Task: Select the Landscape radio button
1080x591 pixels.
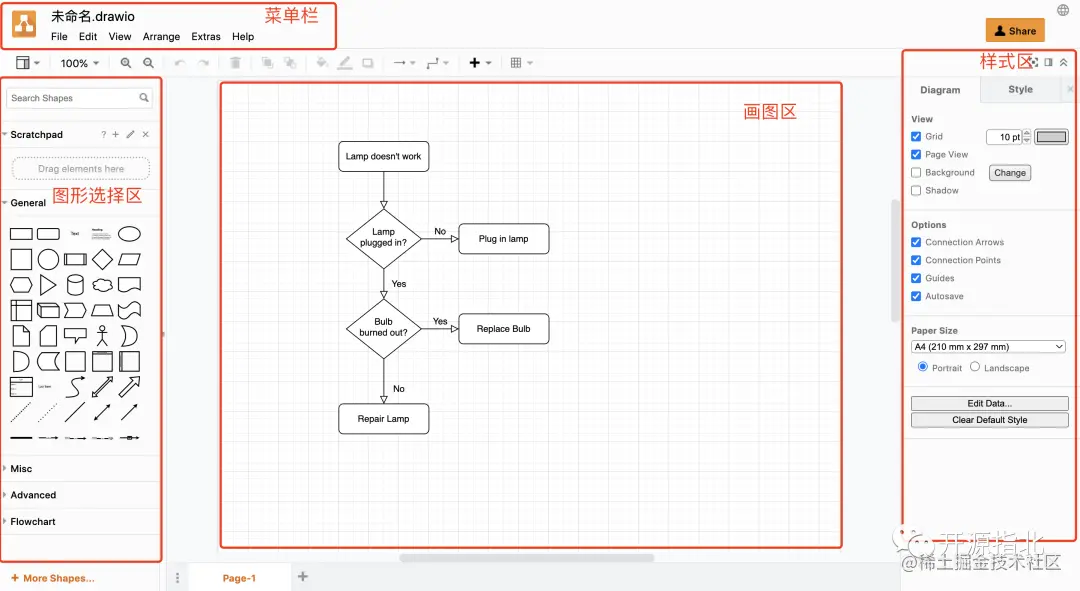Action: pyautogui.click(x=975, y=367)
